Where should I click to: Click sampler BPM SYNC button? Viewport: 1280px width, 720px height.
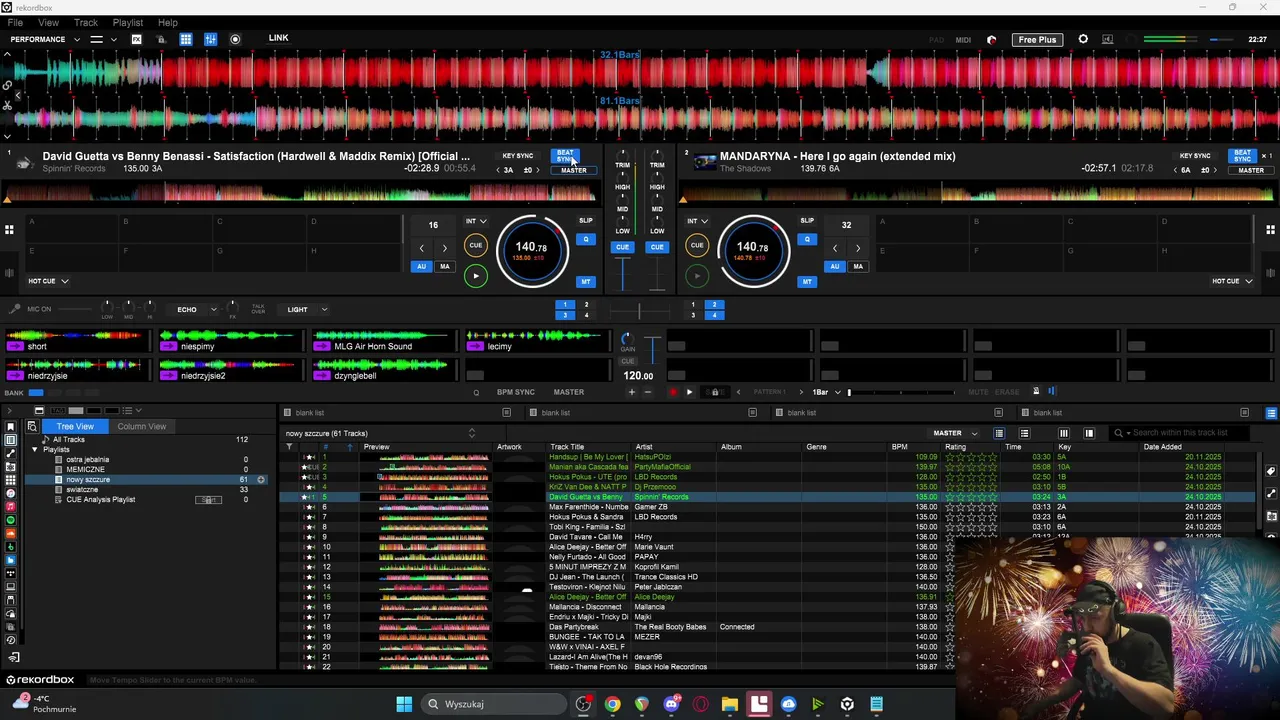[516, 392]
